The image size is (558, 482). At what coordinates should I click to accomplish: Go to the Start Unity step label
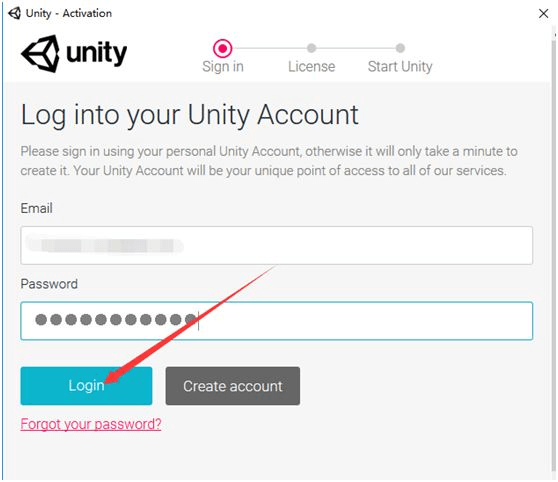(400, 67)
